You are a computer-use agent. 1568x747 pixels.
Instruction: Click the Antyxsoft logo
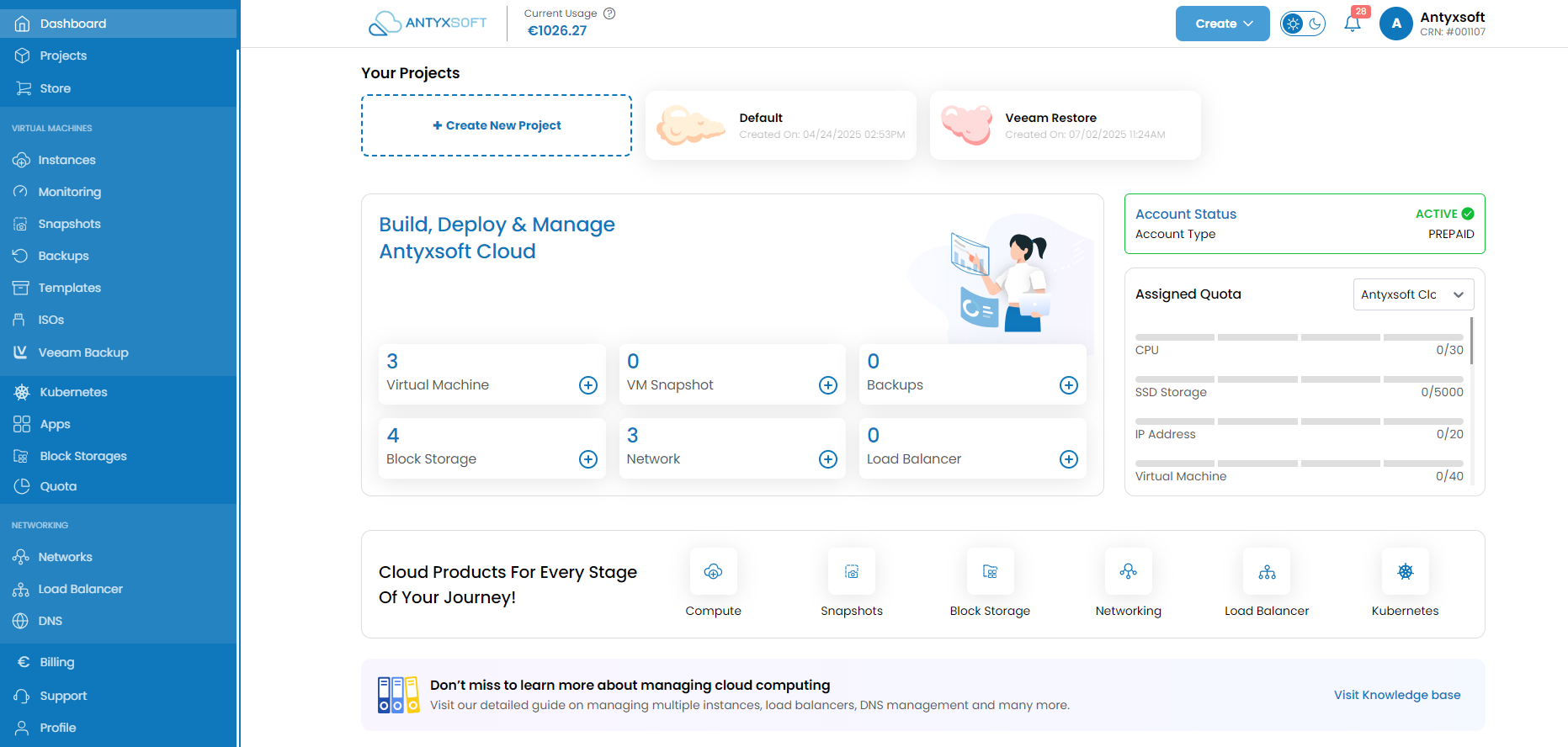428,24
